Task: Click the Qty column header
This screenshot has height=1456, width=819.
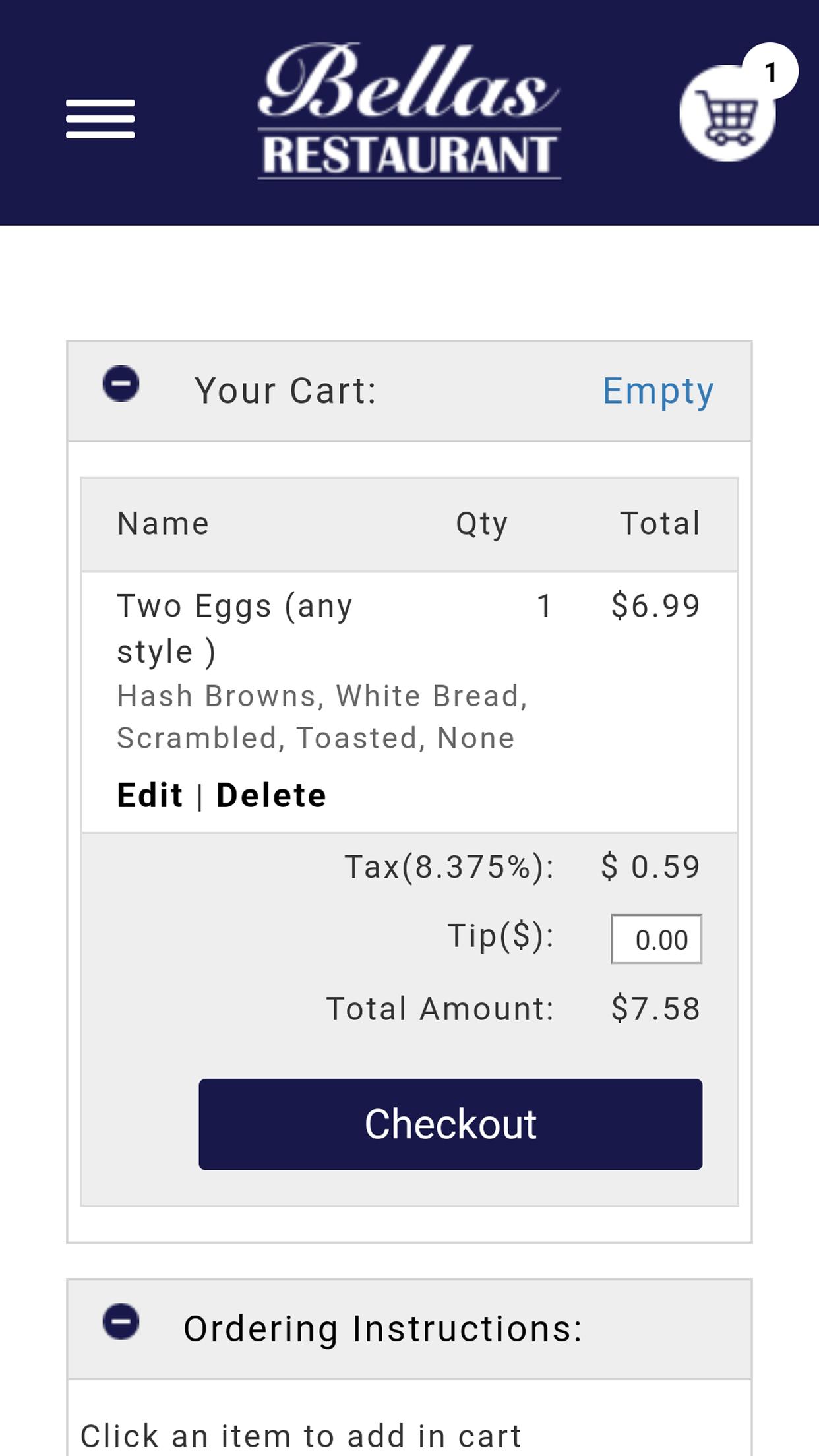Action: 482,525
